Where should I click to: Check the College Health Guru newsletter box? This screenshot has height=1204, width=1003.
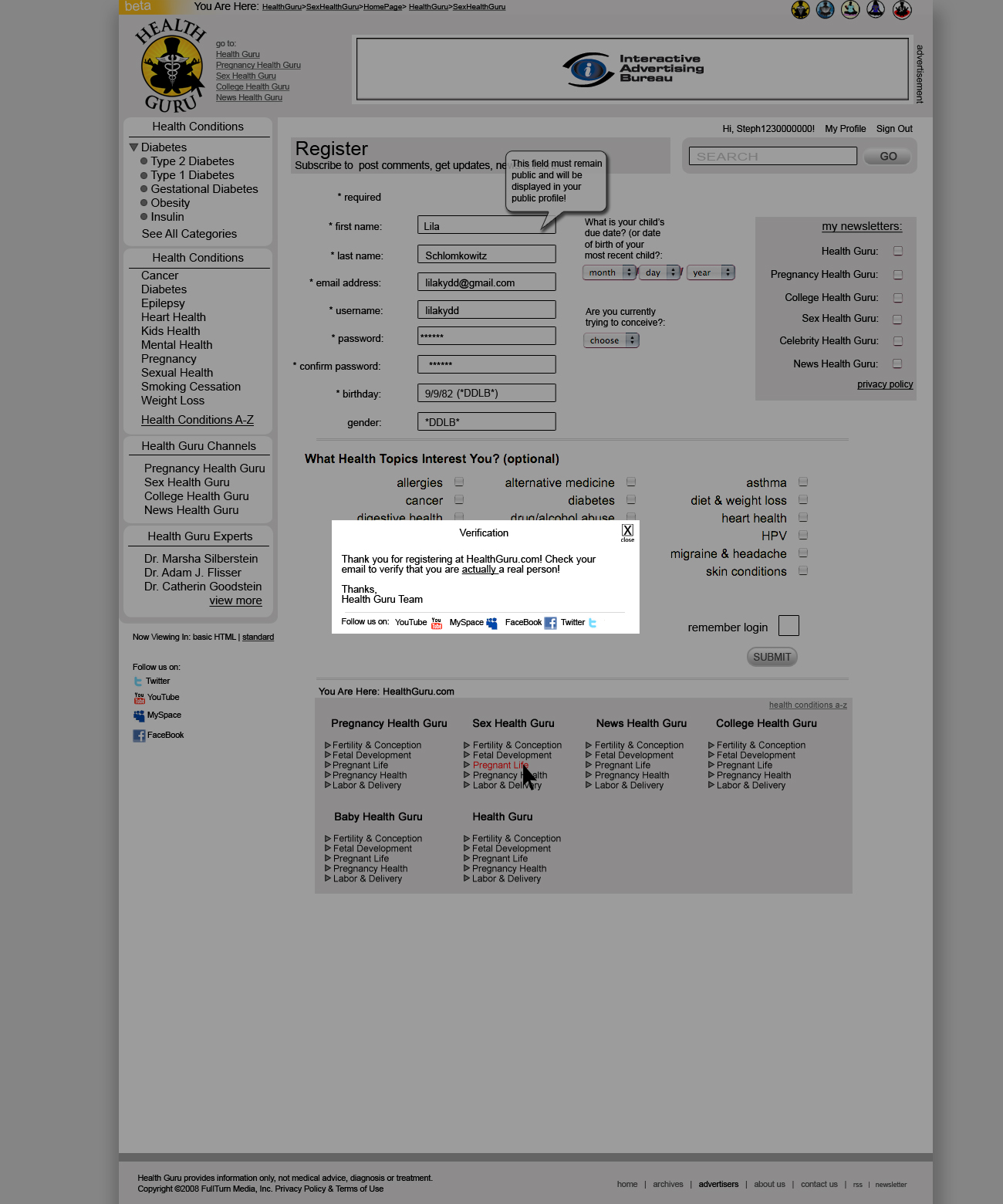point(898,297)
